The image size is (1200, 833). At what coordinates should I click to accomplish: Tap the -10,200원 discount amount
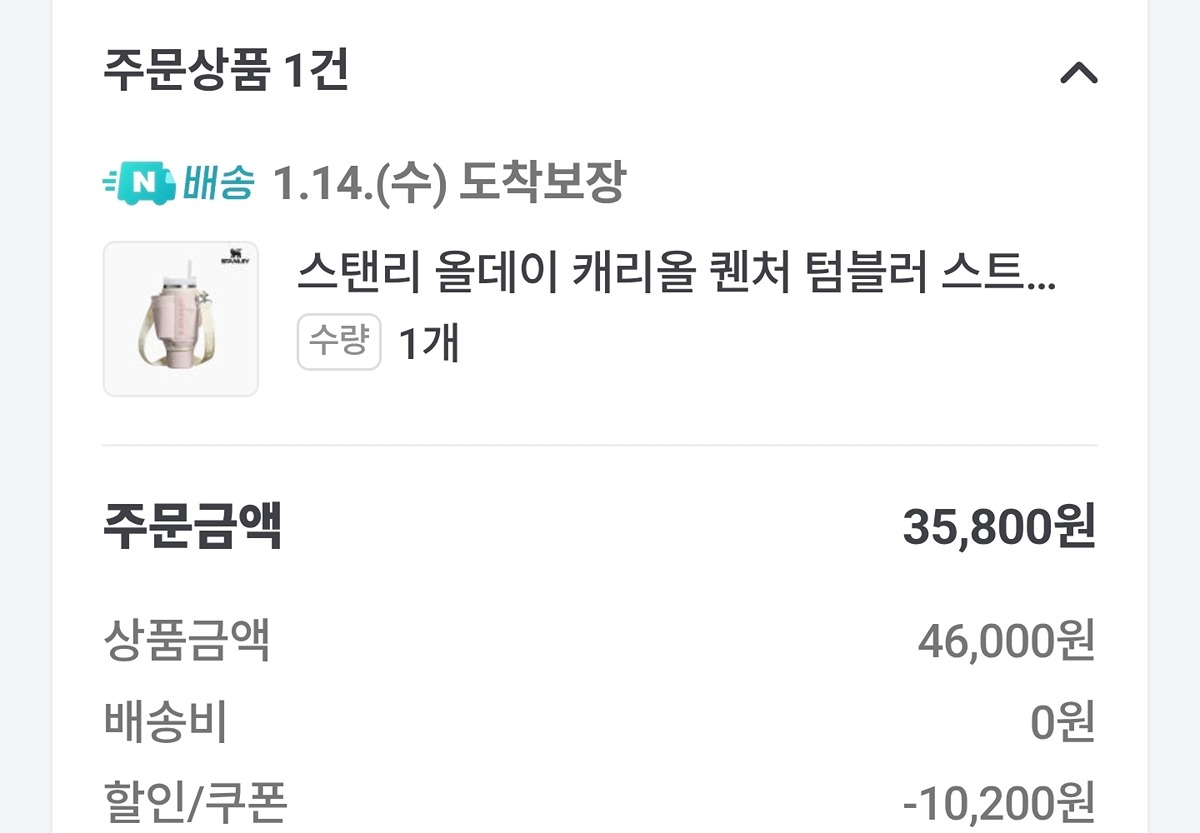pos(998,802)
